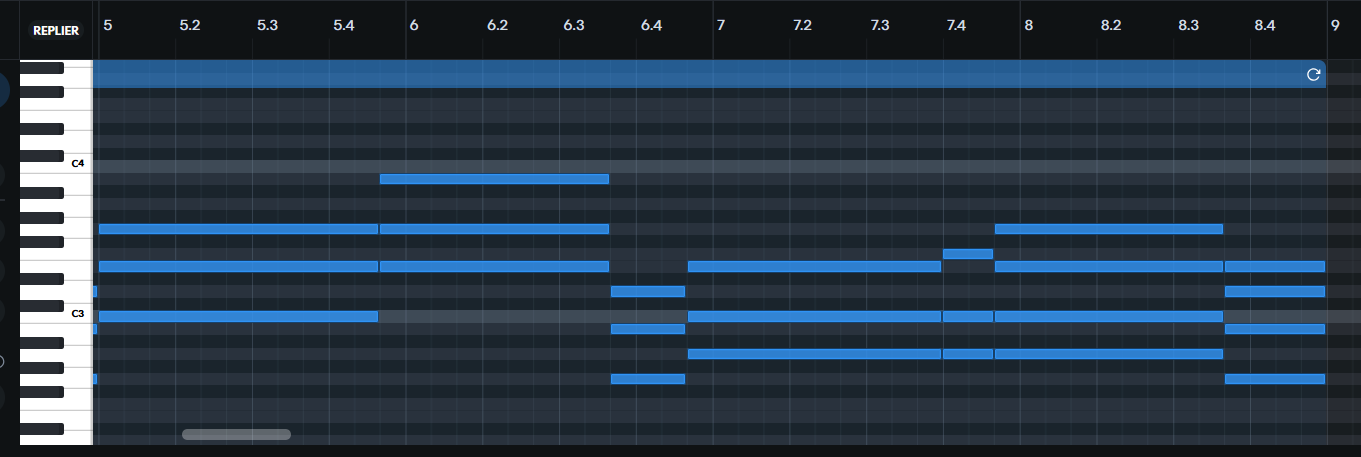Select the short F3 note at 7.4

coord(968,254)
